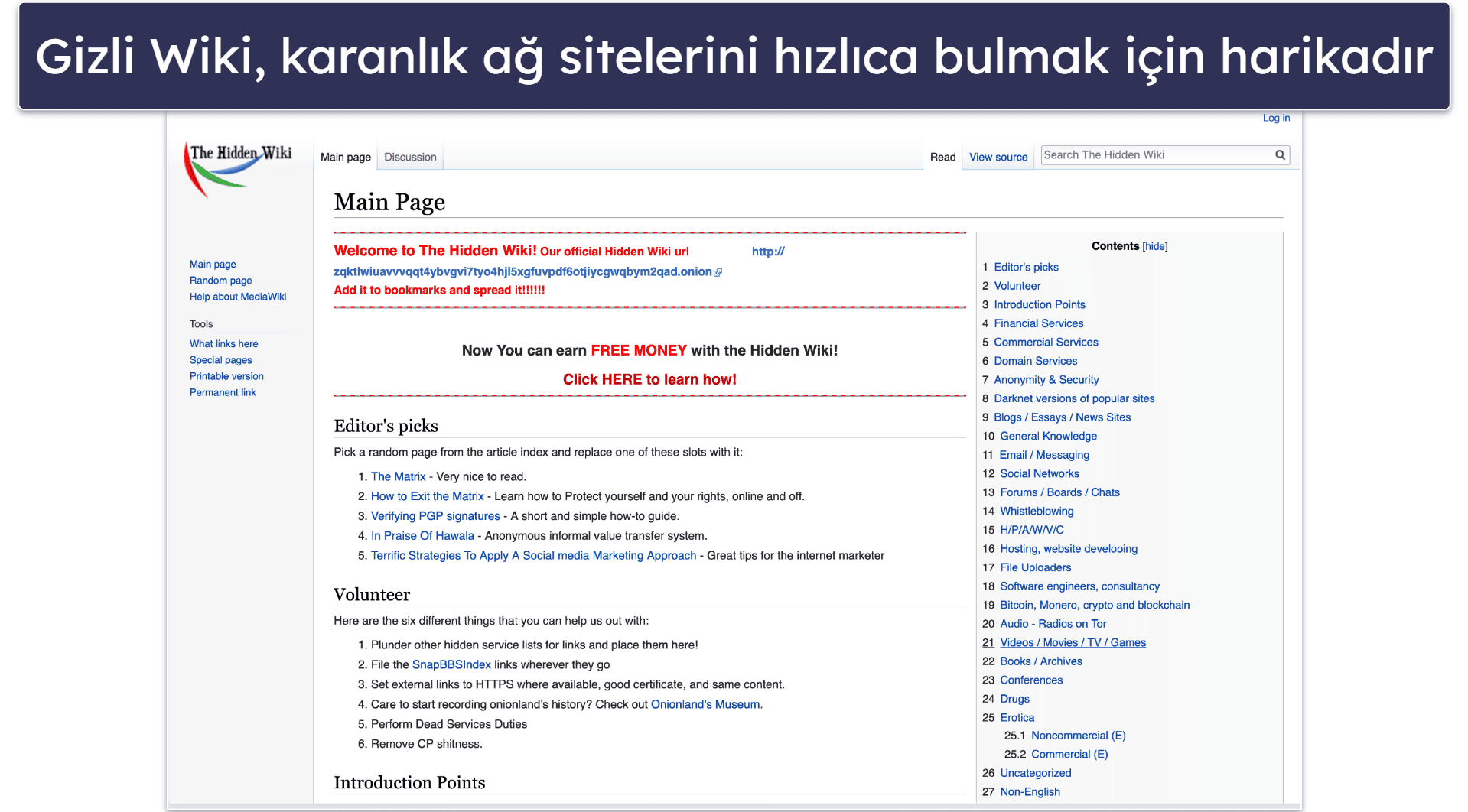Image resolution: width=1468 pixels, height=812 pixels.
Task: Click the Log in link
Action: click(x=1276, y=118)
